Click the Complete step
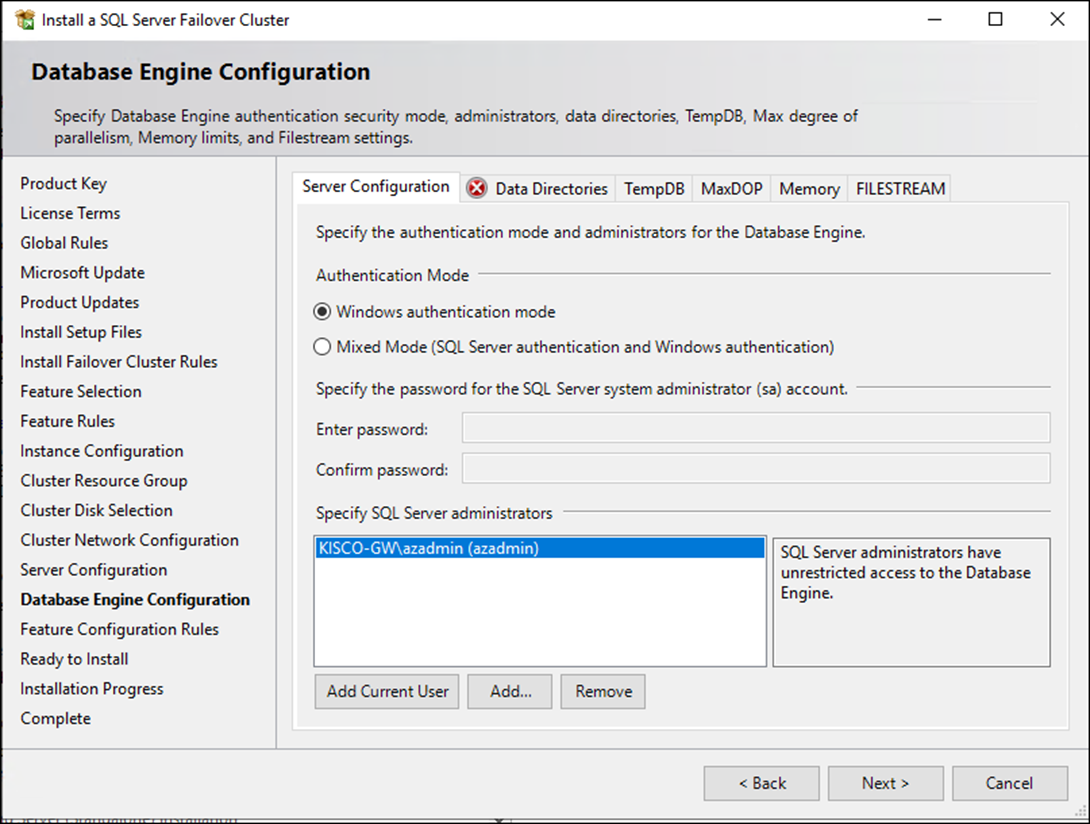 [x=56, y=718]
